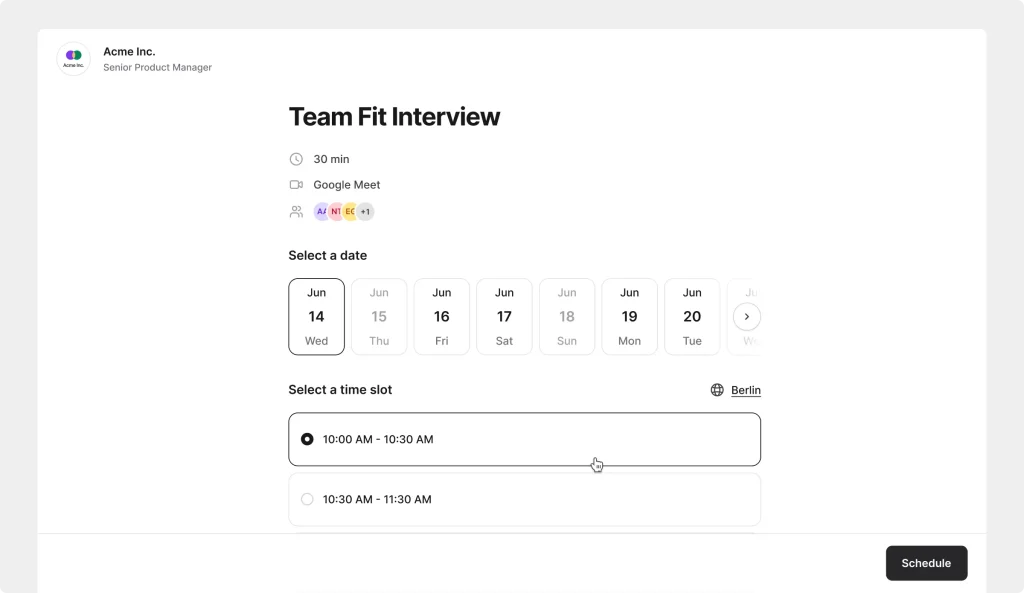
Task: Click the +1 badge to view more attendees
Action: 365,211
